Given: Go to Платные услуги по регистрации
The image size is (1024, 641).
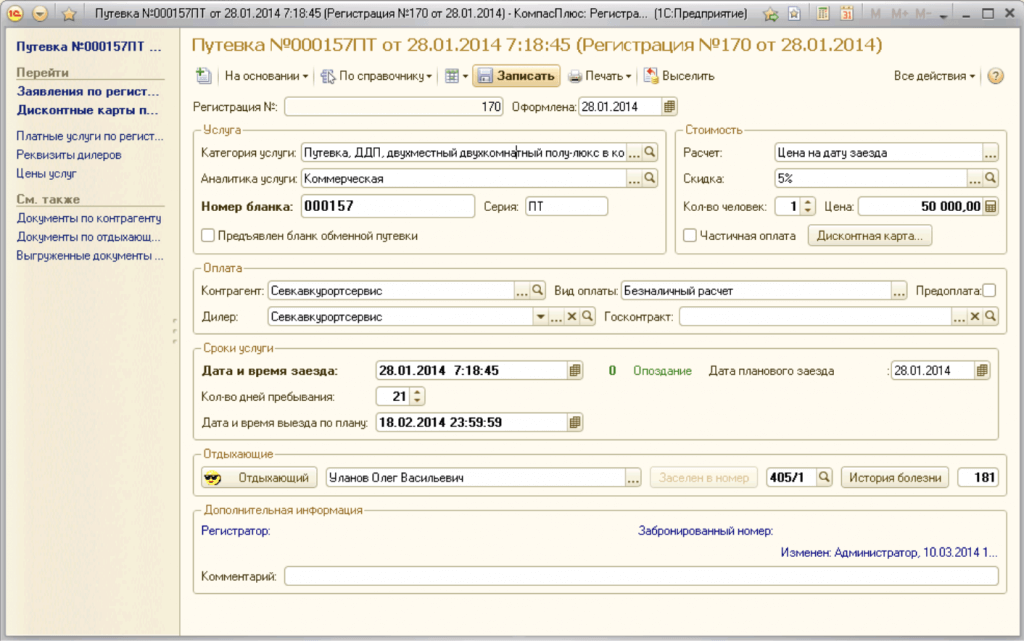Looking at the screenshot, I should (x=89, y=136).
